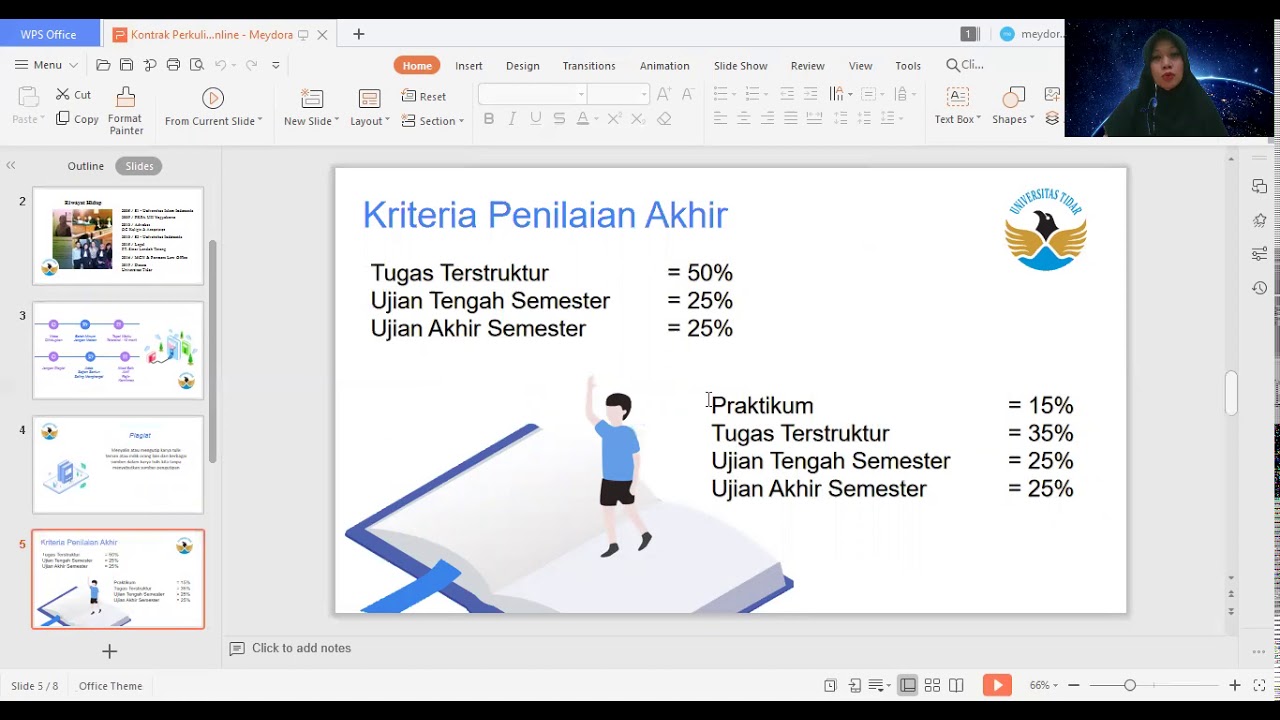Screen dimensions: 1280x720
Task: Click the Print icon in quick access bar
Action: pos(173,65)
